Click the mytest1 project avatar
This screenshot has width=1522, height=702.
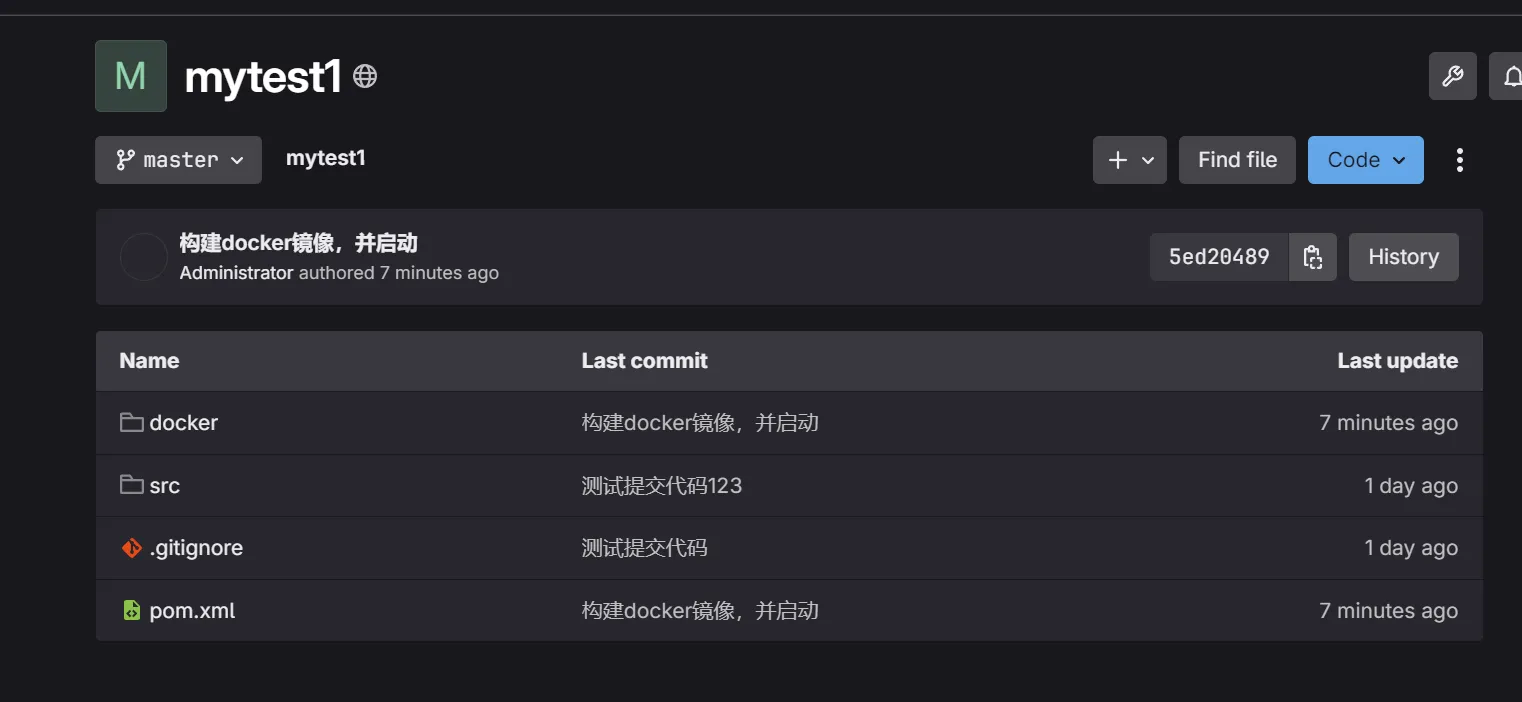point(131,76)
